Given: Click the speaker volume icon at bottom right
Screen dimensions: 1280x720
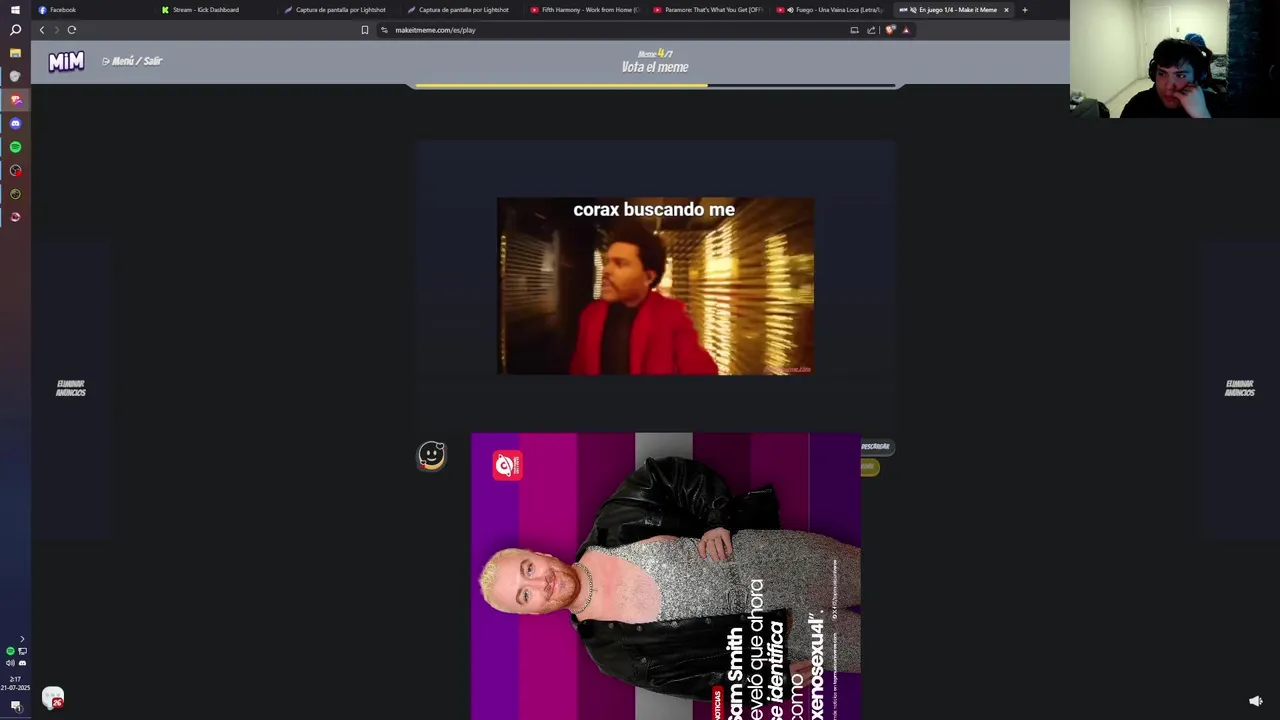Looking at the screenshot, I should (1256, 701).
